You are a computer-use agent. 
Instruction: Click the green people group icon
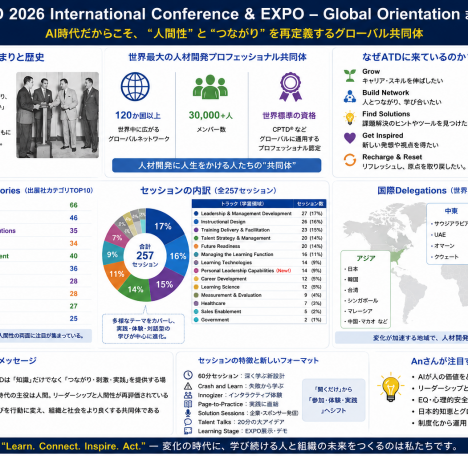[x=210, y=87]
